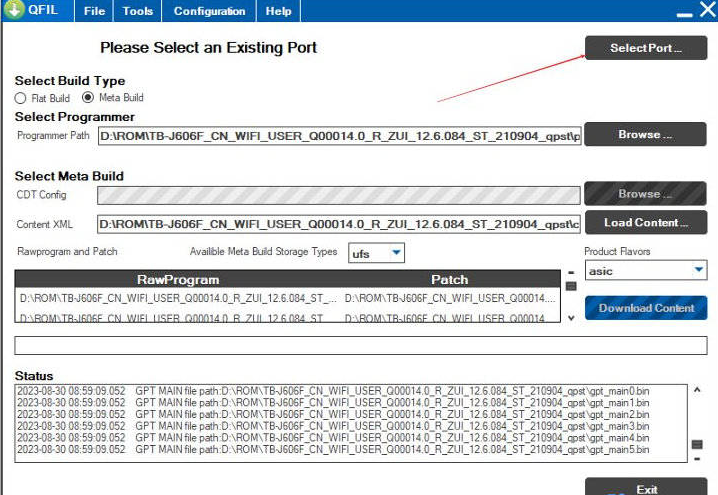Select the first Patch path cell
The image size is (718, 495).
click(450, 299)
